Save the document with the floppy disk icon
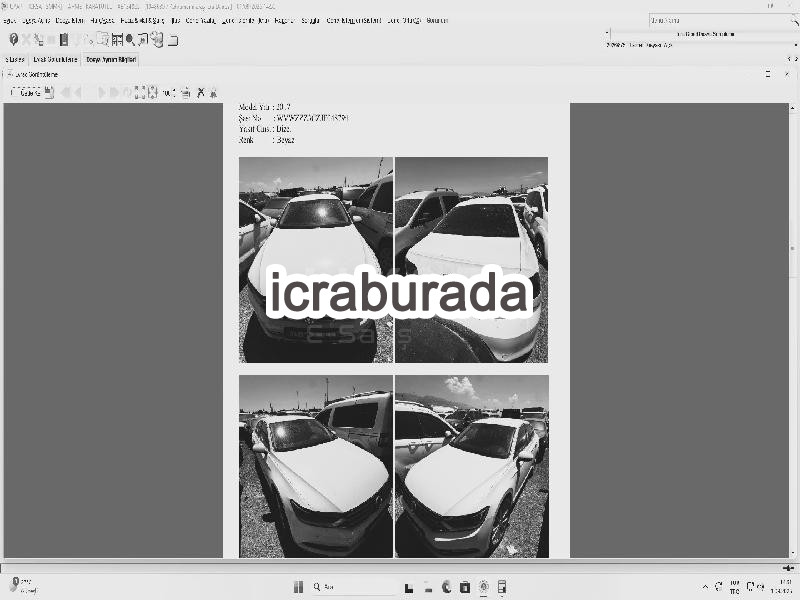 [x=49, y=92]
